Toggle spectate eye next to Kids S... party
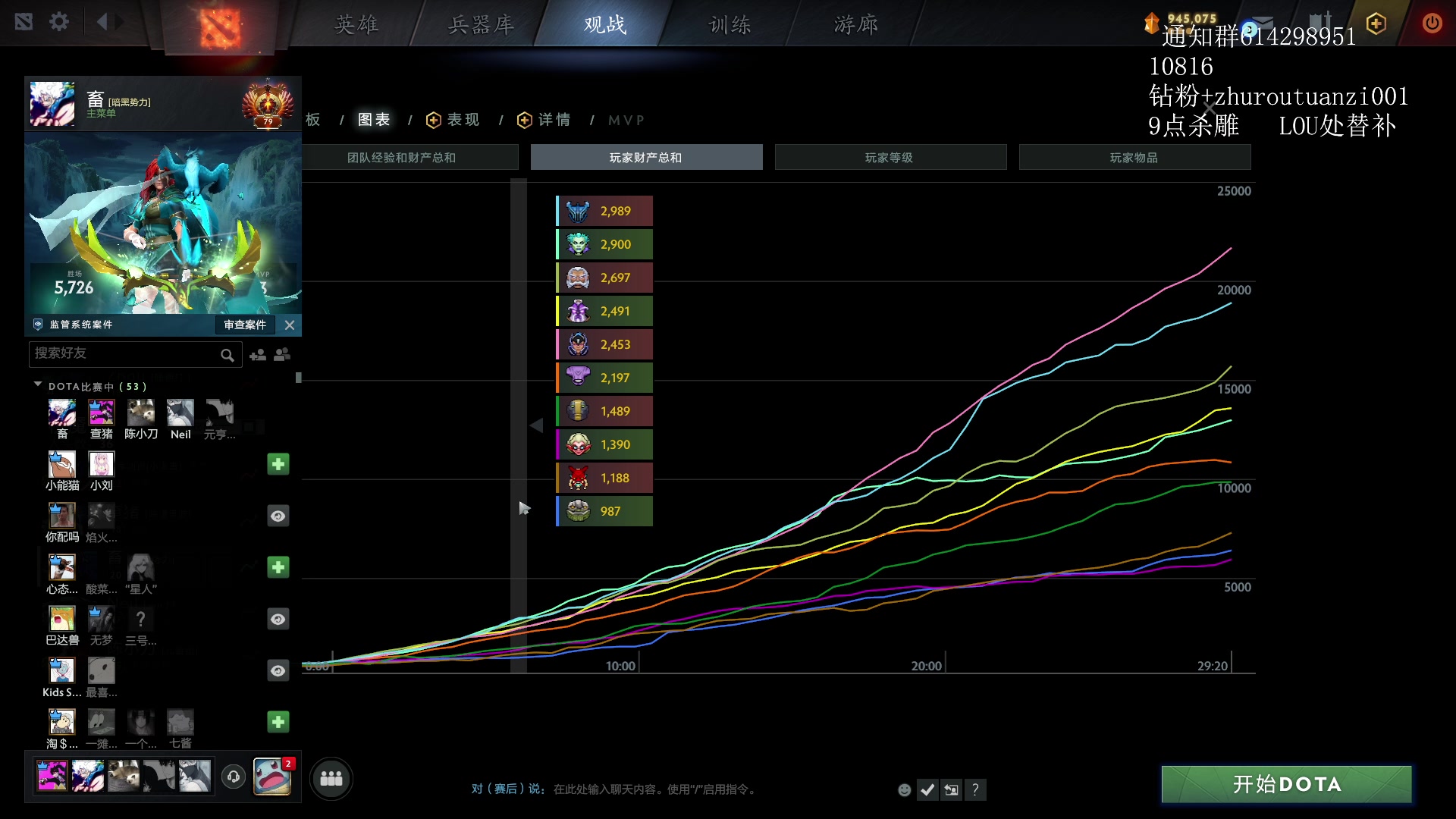Viewport: 1456px width, 819px height. [278, 670]
